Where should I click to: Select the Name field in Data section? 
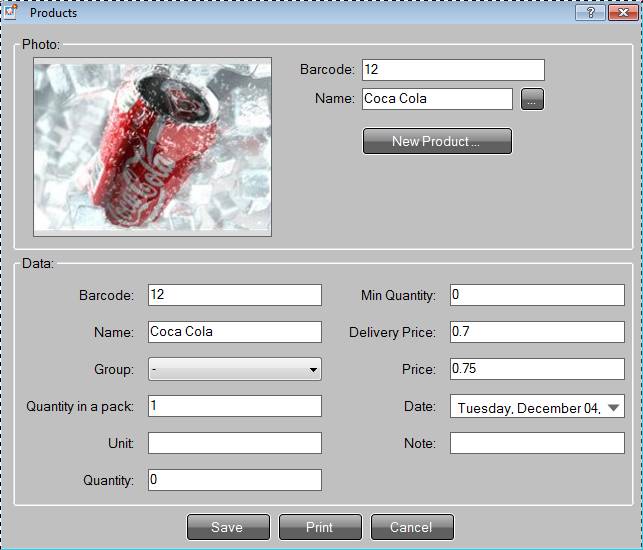click(234, 332)
